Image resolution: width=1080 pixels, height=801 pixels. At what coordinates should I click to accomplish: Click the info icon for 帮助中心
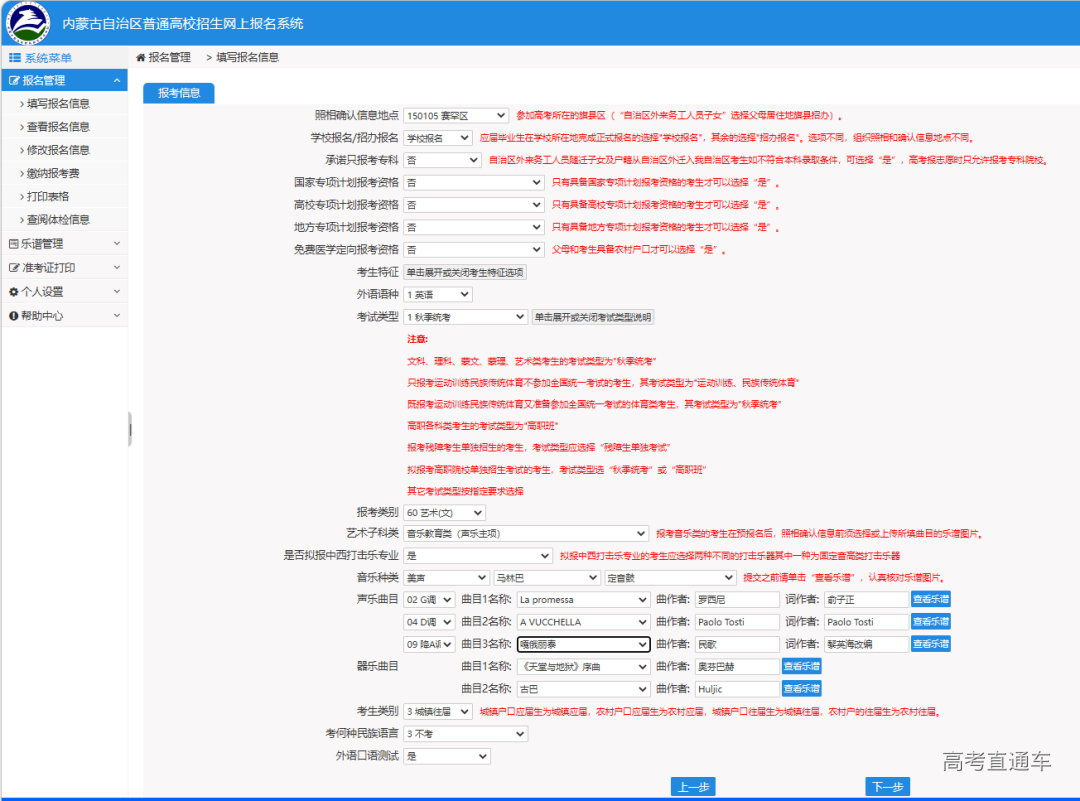point(14,316)
